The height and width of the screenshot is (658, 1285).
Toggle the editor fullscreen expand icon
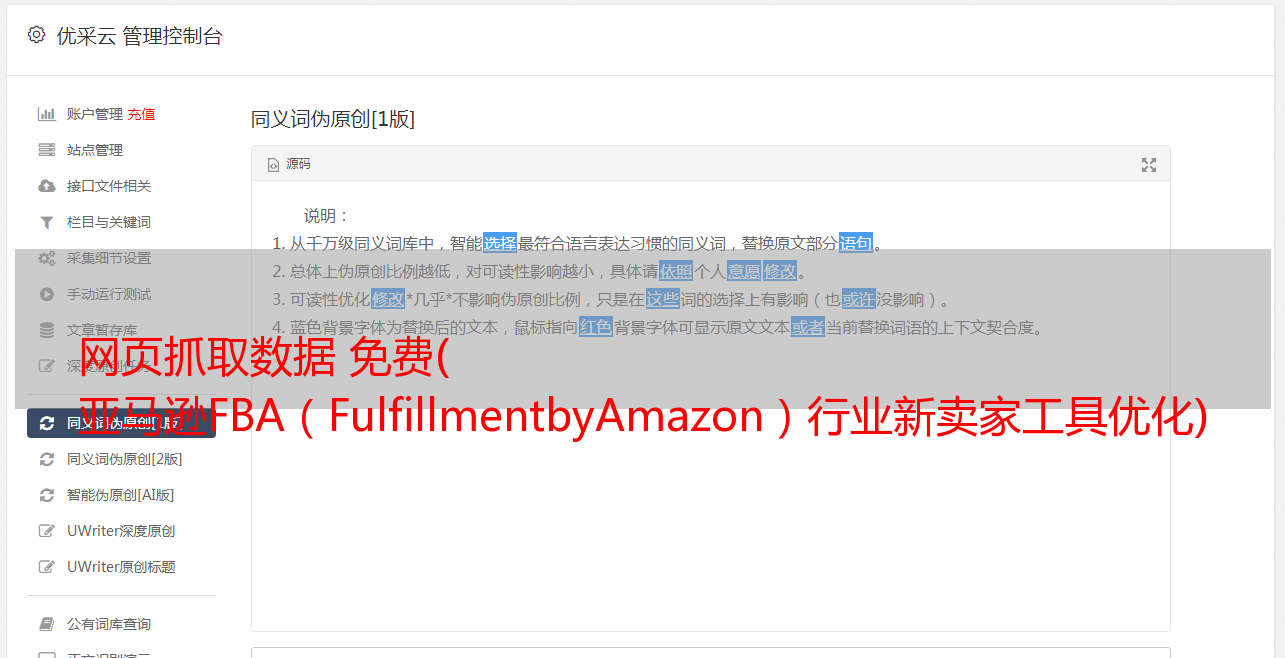click(1149, 165)
